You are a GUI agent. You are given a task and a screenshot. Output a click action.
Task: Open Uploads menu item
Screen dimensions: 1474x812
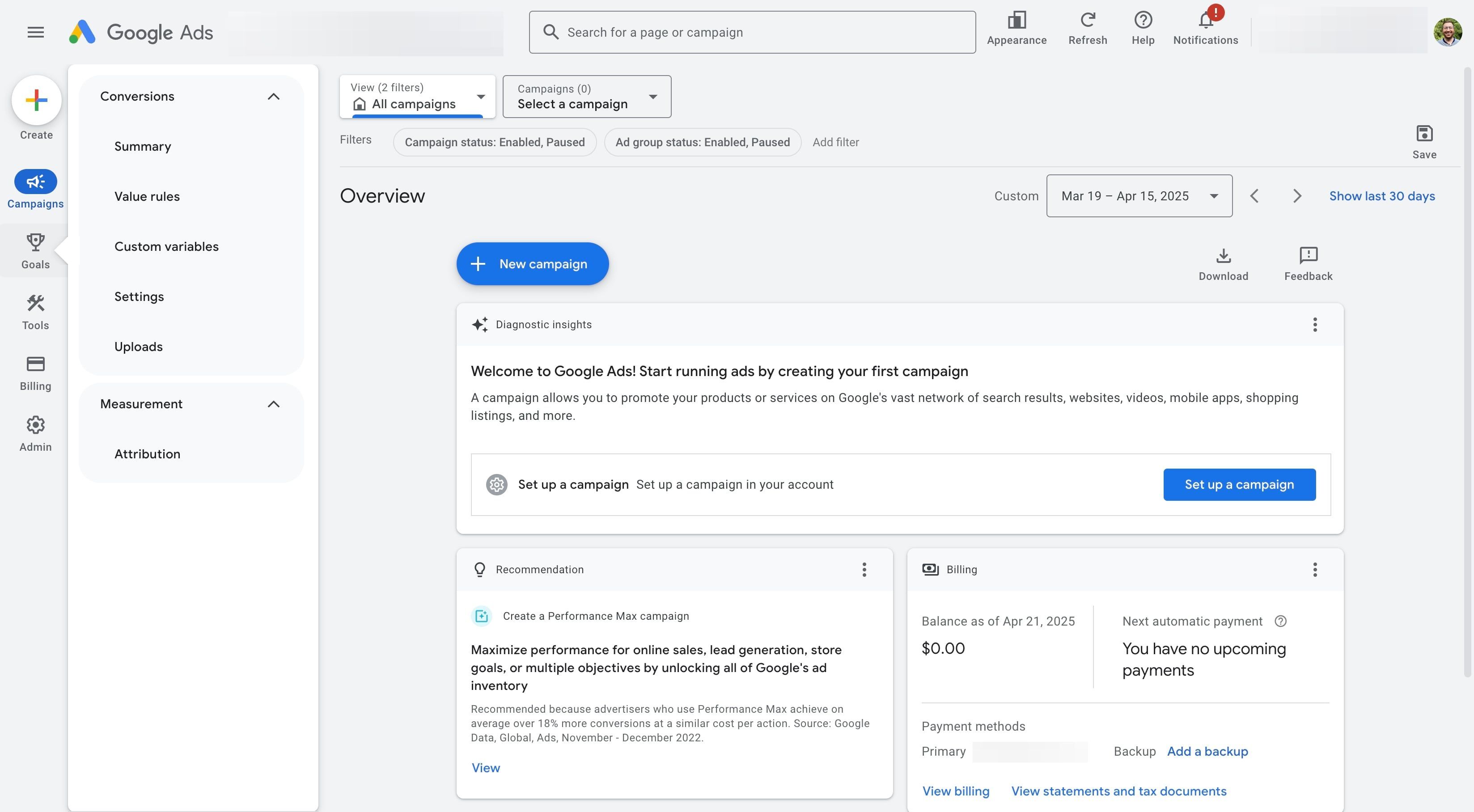point(139,347)
